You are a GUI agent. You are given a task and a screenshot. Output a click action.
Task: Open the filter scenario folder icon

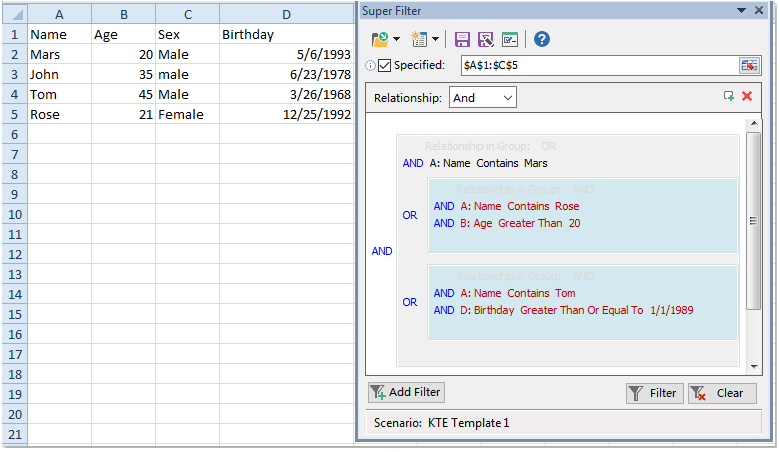click(x=379, y=39)
